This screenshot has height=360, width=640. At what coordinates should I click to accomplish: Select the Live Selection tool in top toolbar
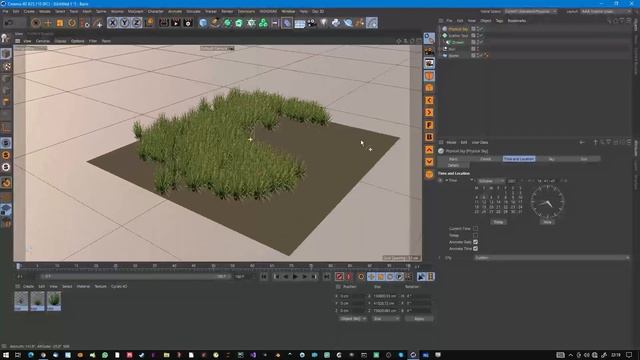36,23
